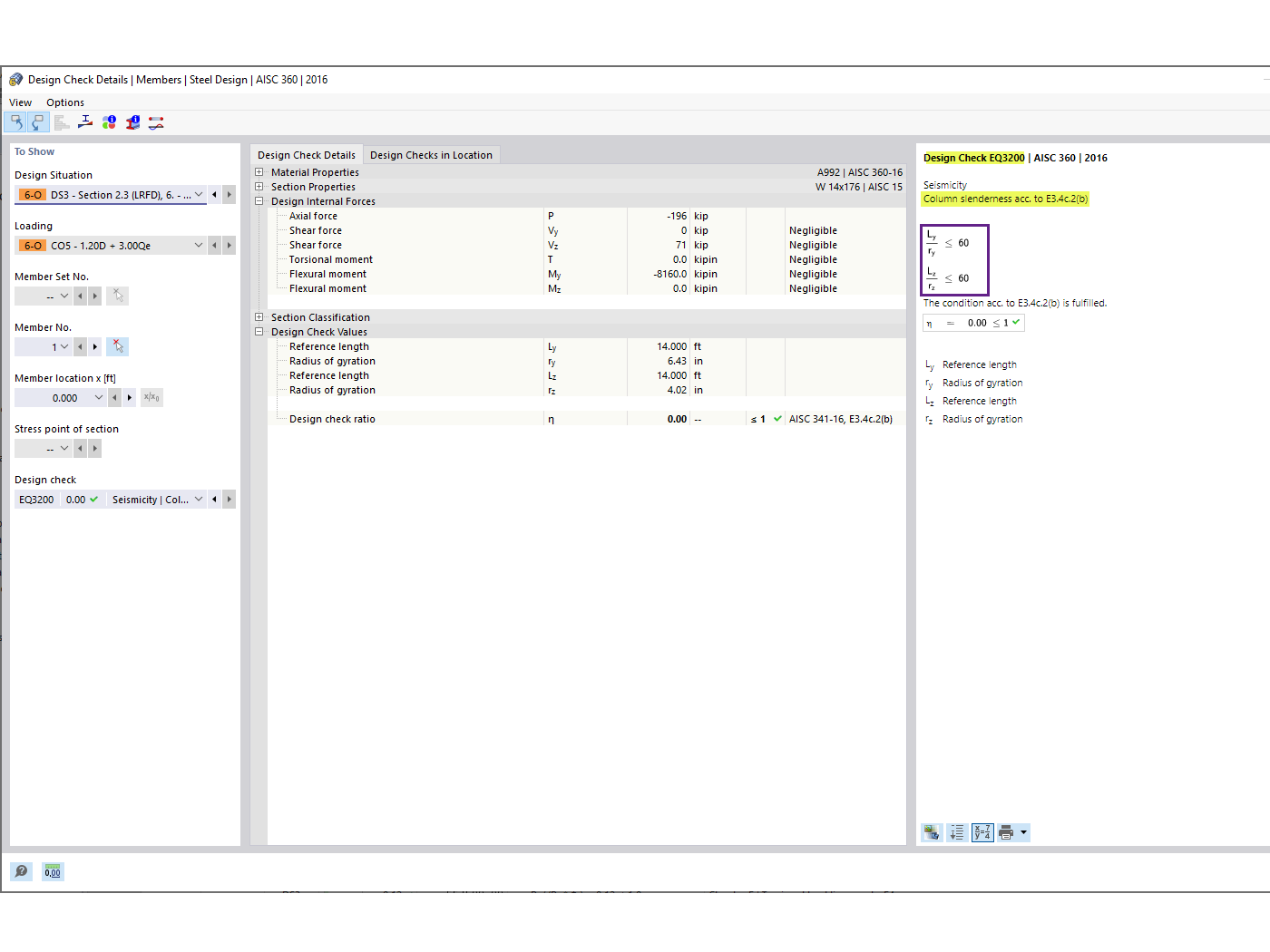Click the W 14x176 | AISC 15 value
This screenshot has height=952, width=1270.
coord(859,187)
